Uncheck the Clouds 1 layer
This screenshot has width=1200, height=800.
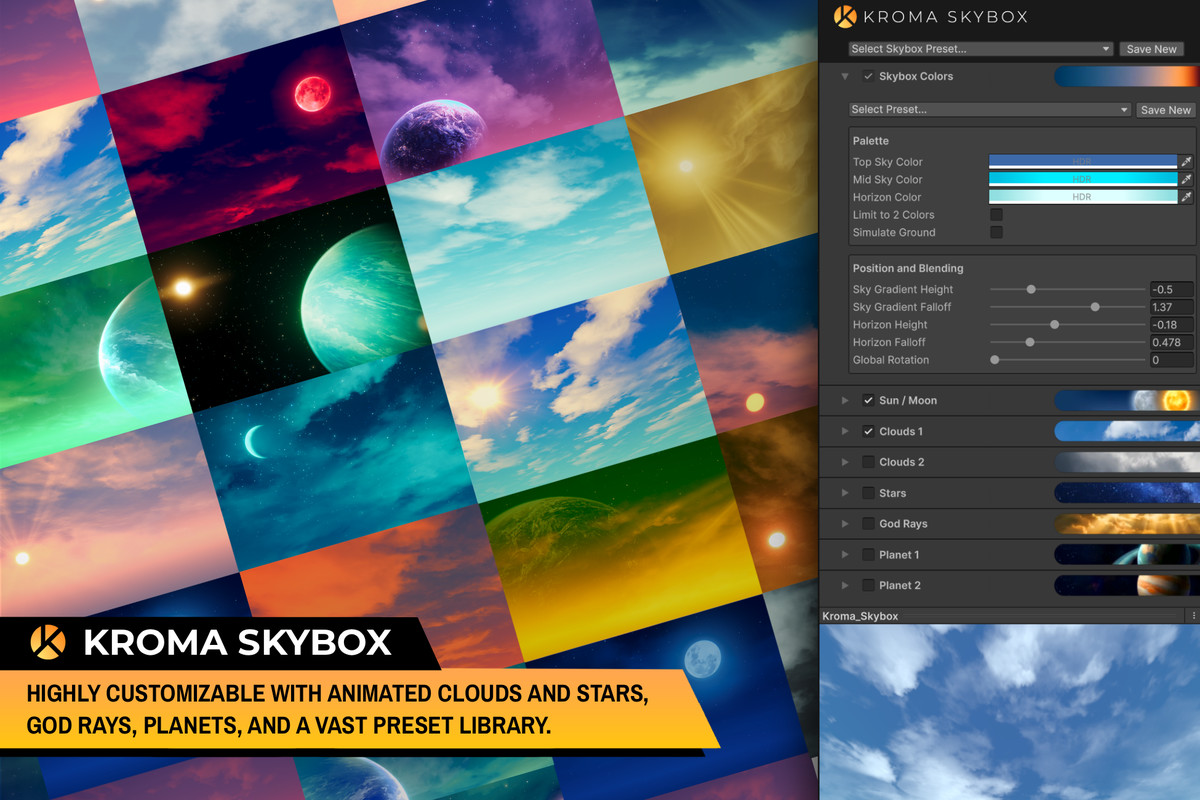868,431
